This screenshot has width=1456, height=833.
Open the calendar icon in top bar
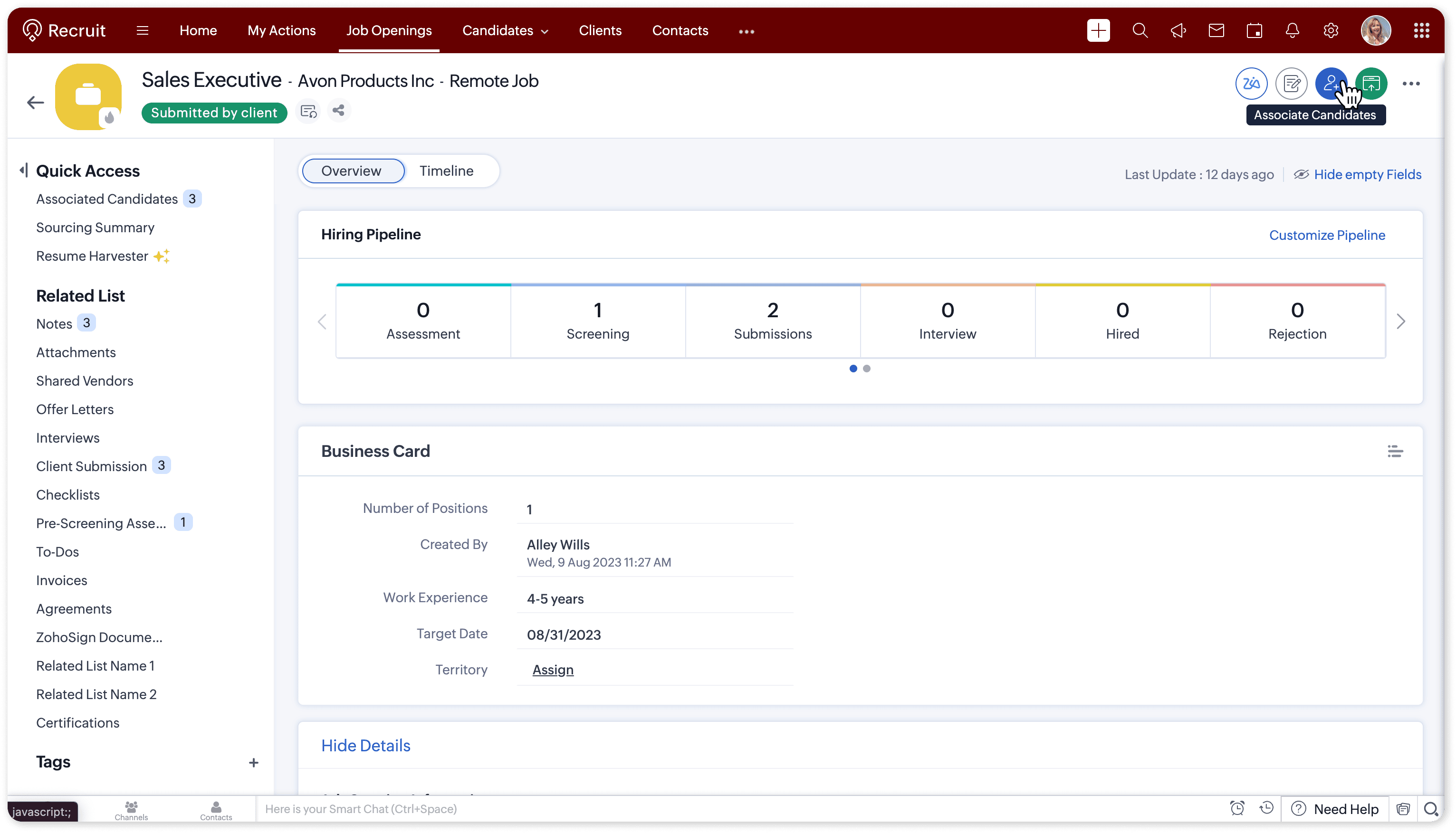(x=1254, y=30)
